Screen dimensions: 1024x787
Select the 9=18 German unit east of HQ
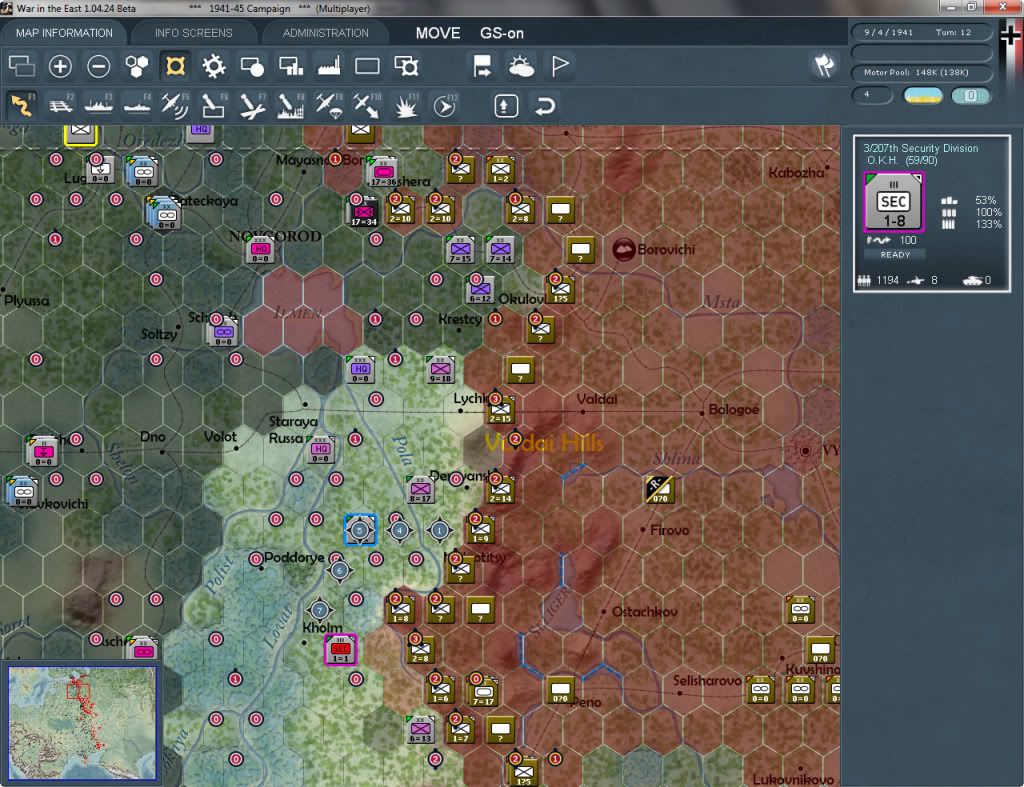tap(441, 370)
